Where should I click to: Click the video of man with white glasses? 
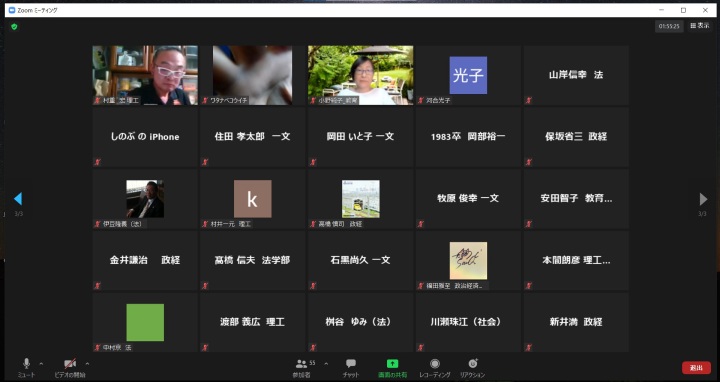(145, 75)
